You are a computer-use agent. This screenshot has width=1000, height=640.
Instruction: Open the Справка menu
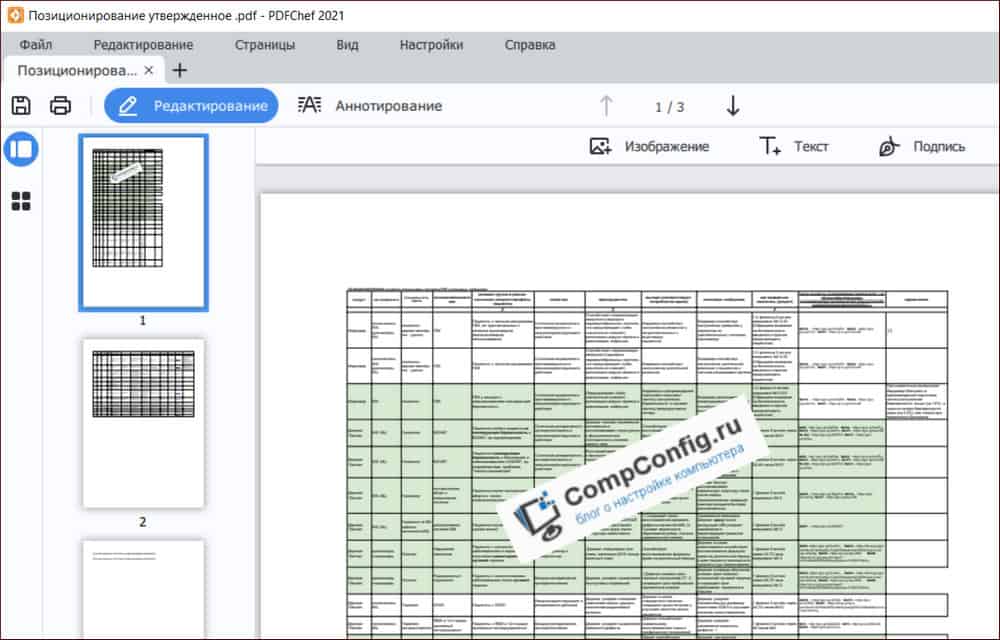[530, 45]
